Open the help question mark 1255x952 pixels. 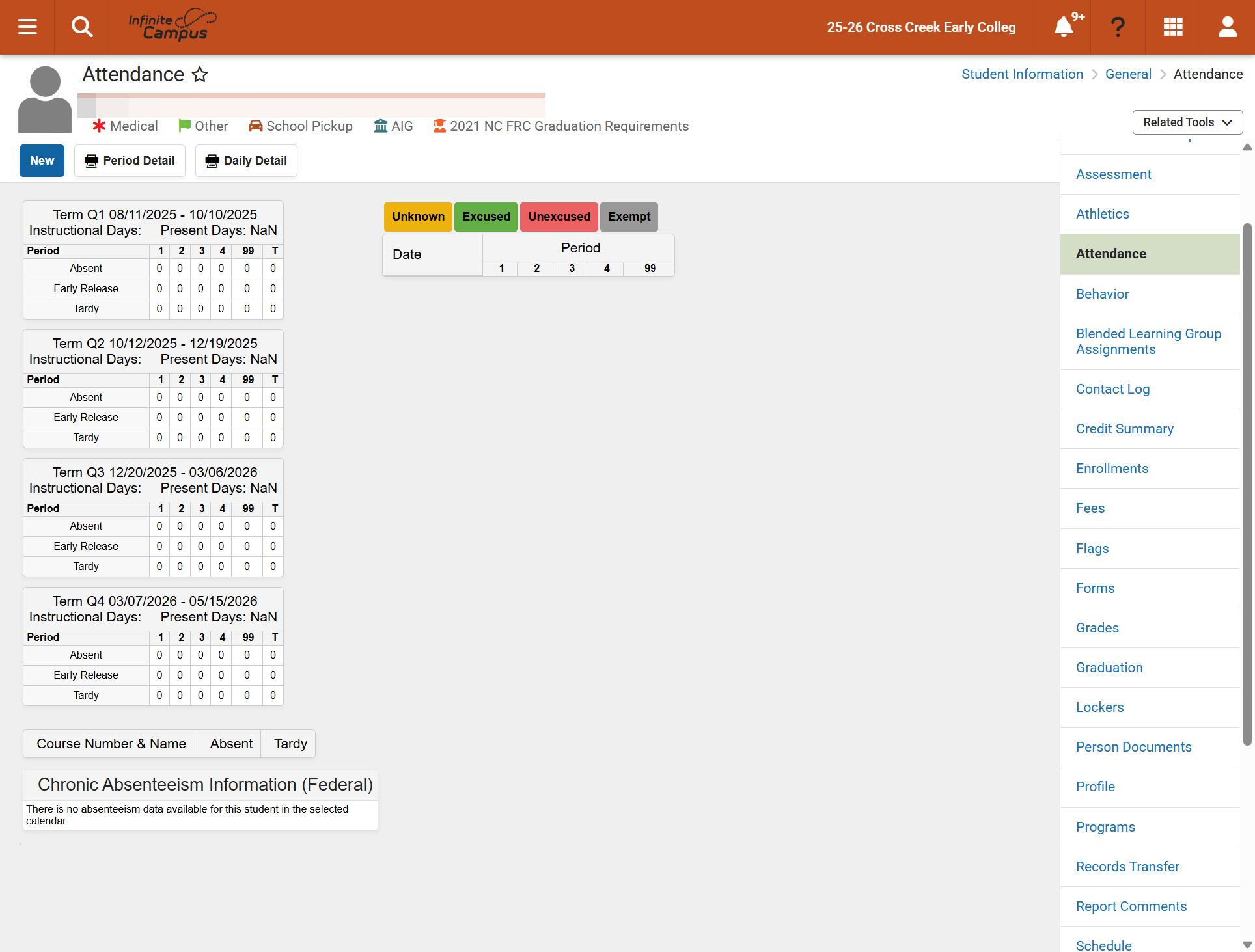point(1118,27)
